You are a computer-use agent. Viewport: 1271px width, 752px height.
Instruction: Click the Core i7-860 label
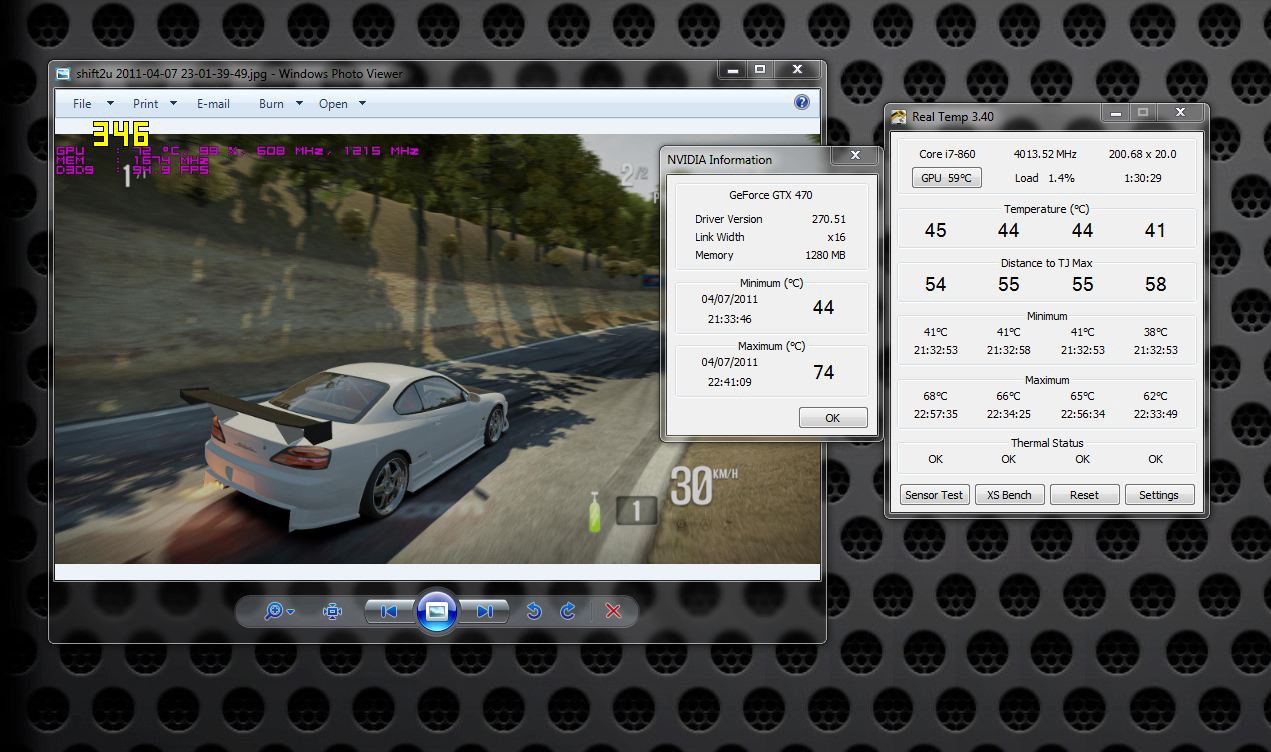(947, 154)
